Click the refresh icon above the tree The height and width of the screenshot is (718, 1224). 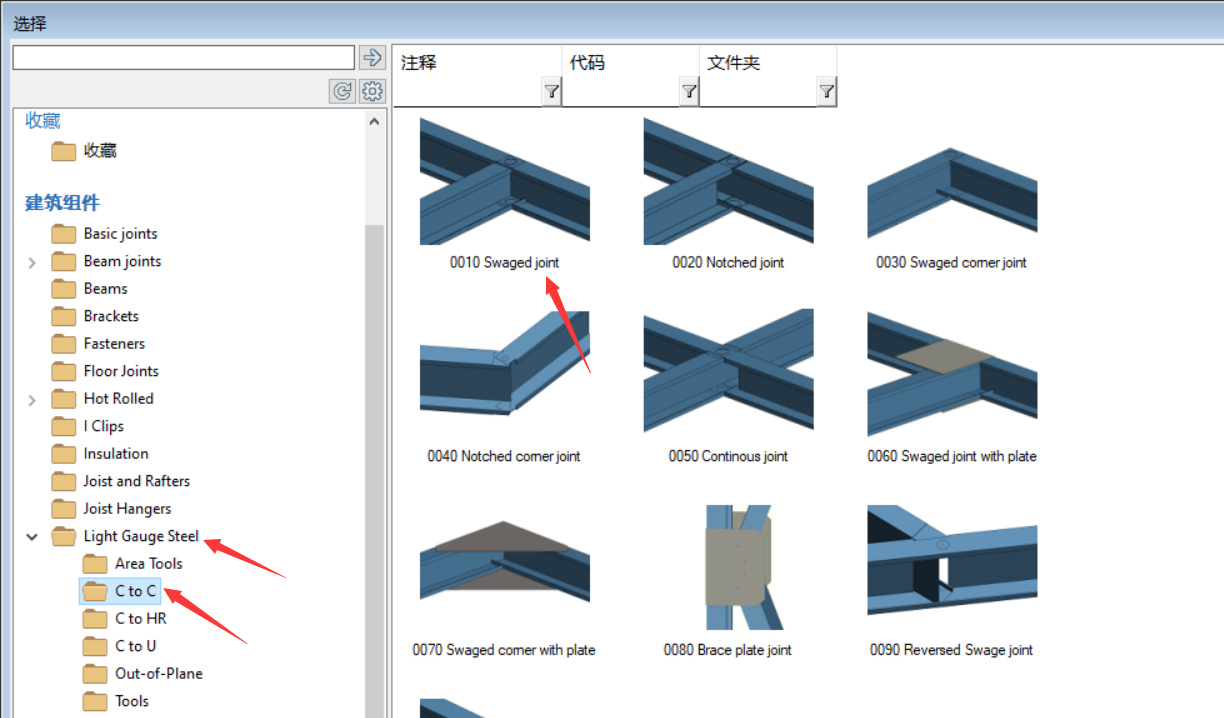point(342,91)
